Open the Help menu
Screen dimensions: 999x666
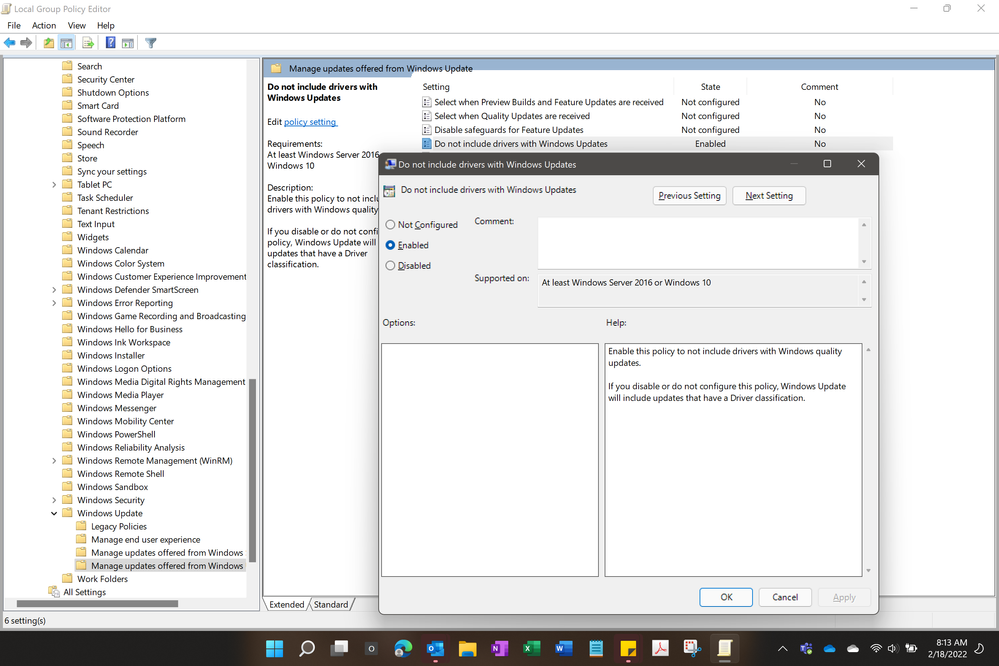click(x=106, y=25)
